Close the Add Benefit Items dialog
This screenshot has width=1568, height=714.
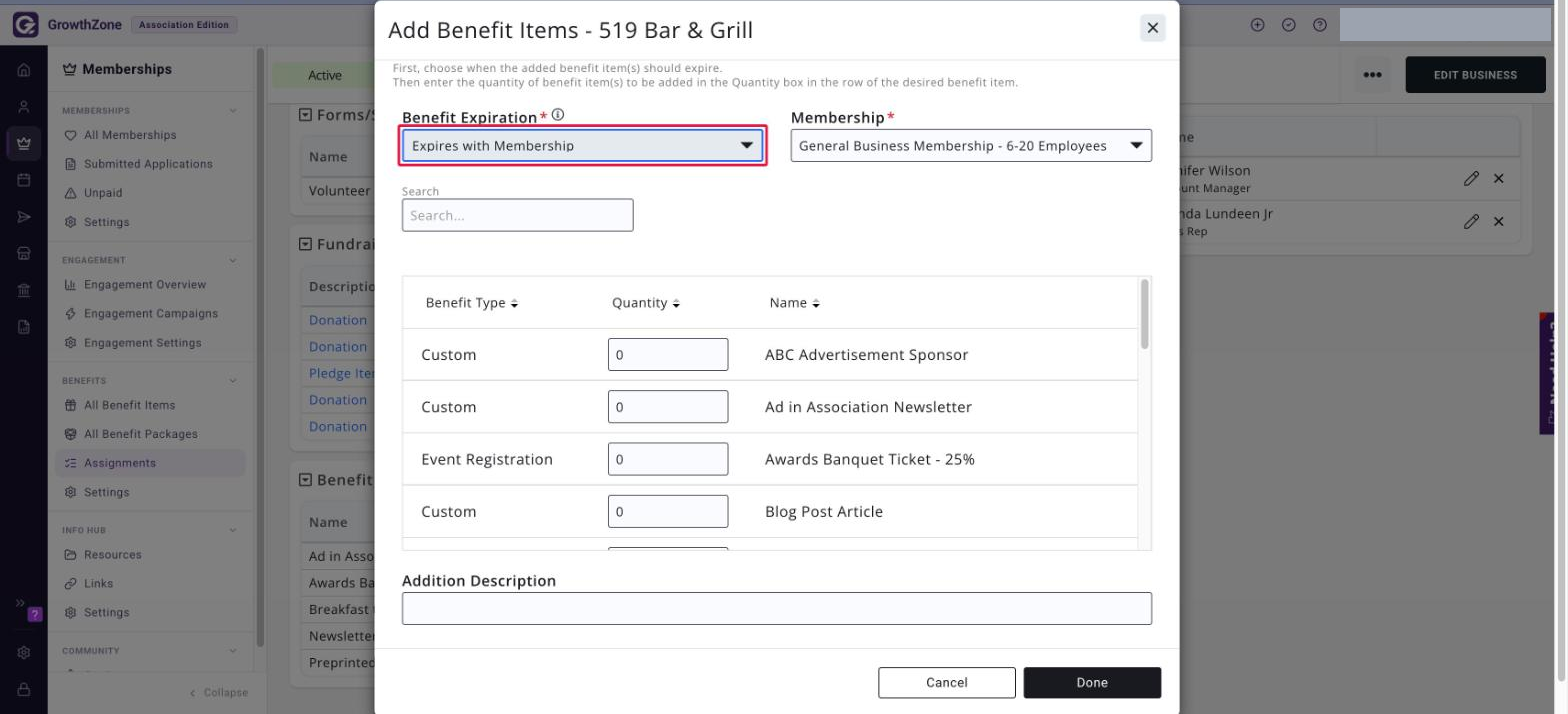pyautogui.click(x=1153, y=28)
